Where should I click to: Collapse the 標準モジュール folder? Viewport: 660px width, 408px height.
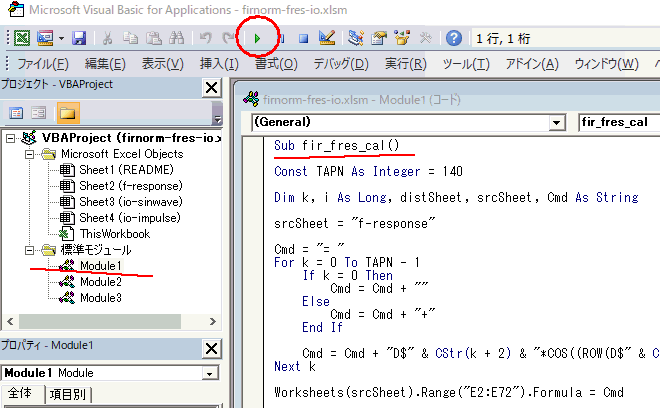pyautogui.click(x=29, y=250)
